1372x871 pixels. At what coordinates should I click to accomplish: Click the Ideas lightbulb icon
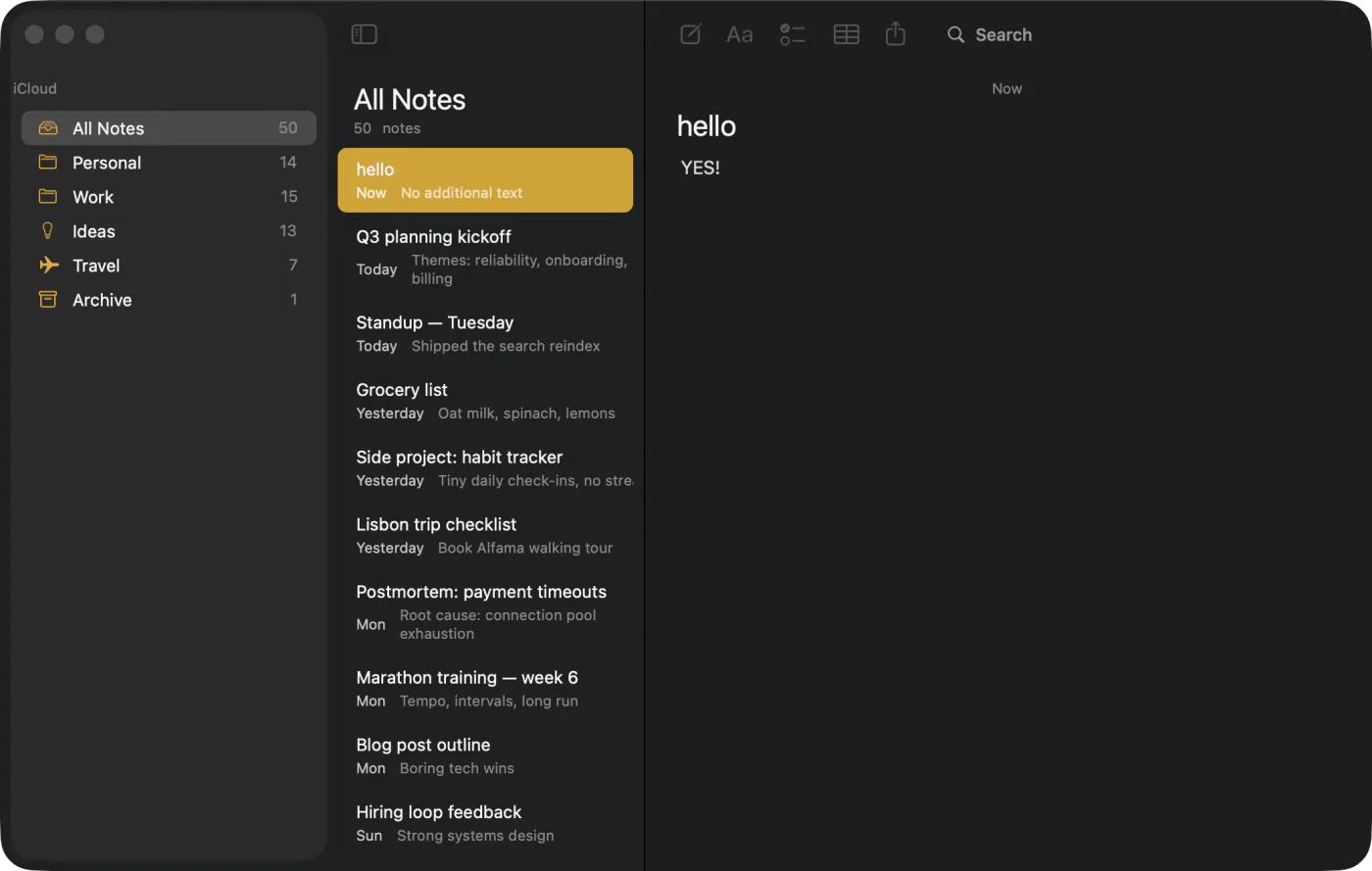pyautogui.click(x=48, y=231)
